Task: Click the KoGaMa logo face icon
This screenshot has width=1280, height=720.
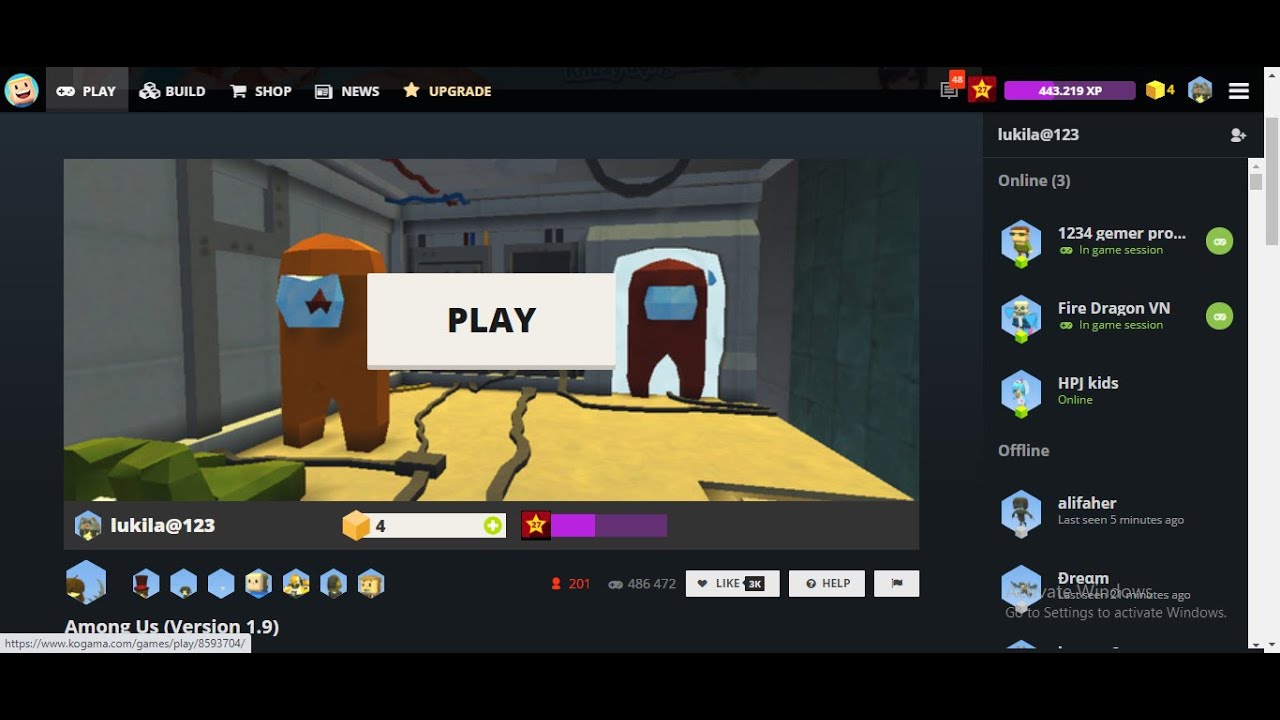Action: point(21,90)
